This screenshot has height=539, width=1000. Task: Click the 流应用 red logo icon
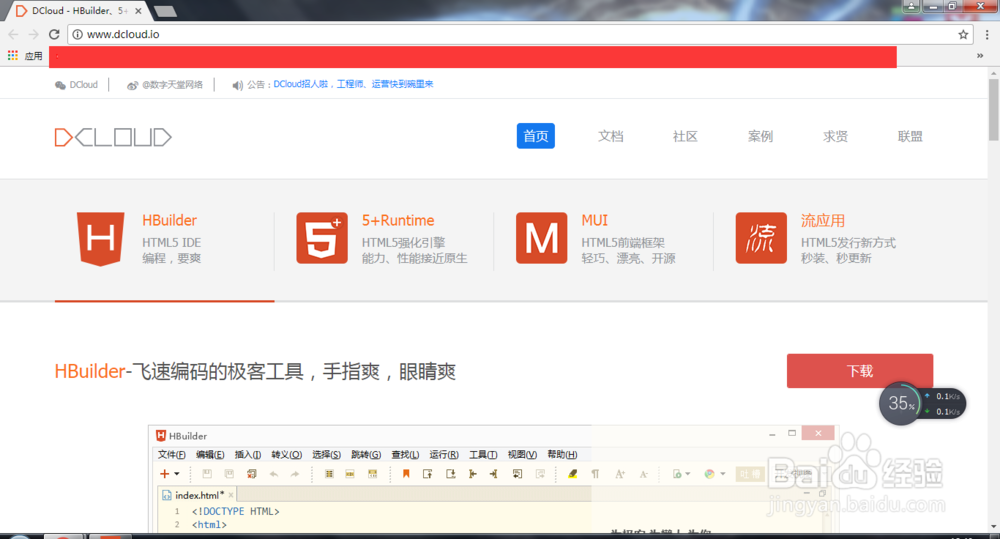pos(761,238)
